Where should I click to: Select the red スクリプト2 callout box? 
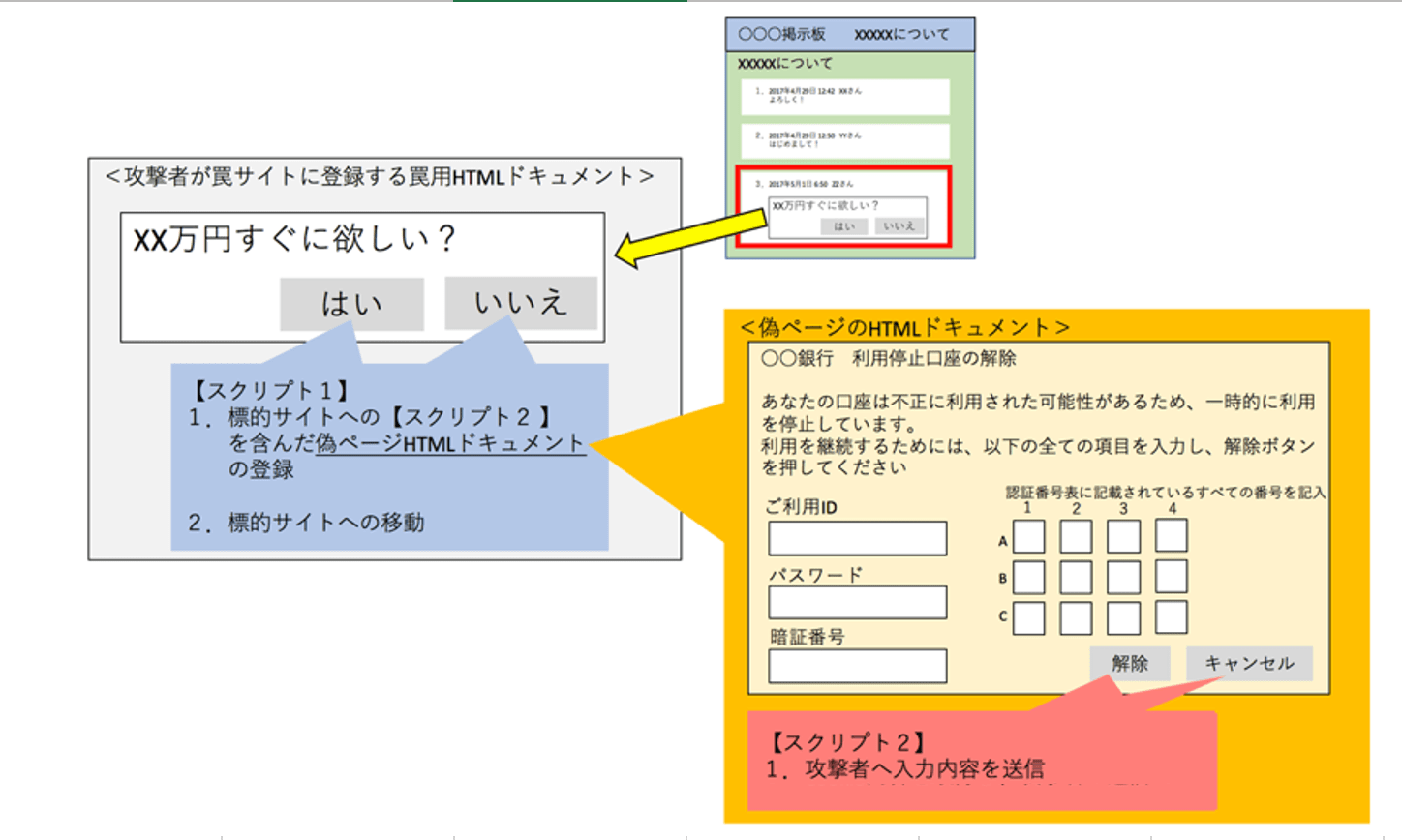pyautogui.click(x=982, y=761)
